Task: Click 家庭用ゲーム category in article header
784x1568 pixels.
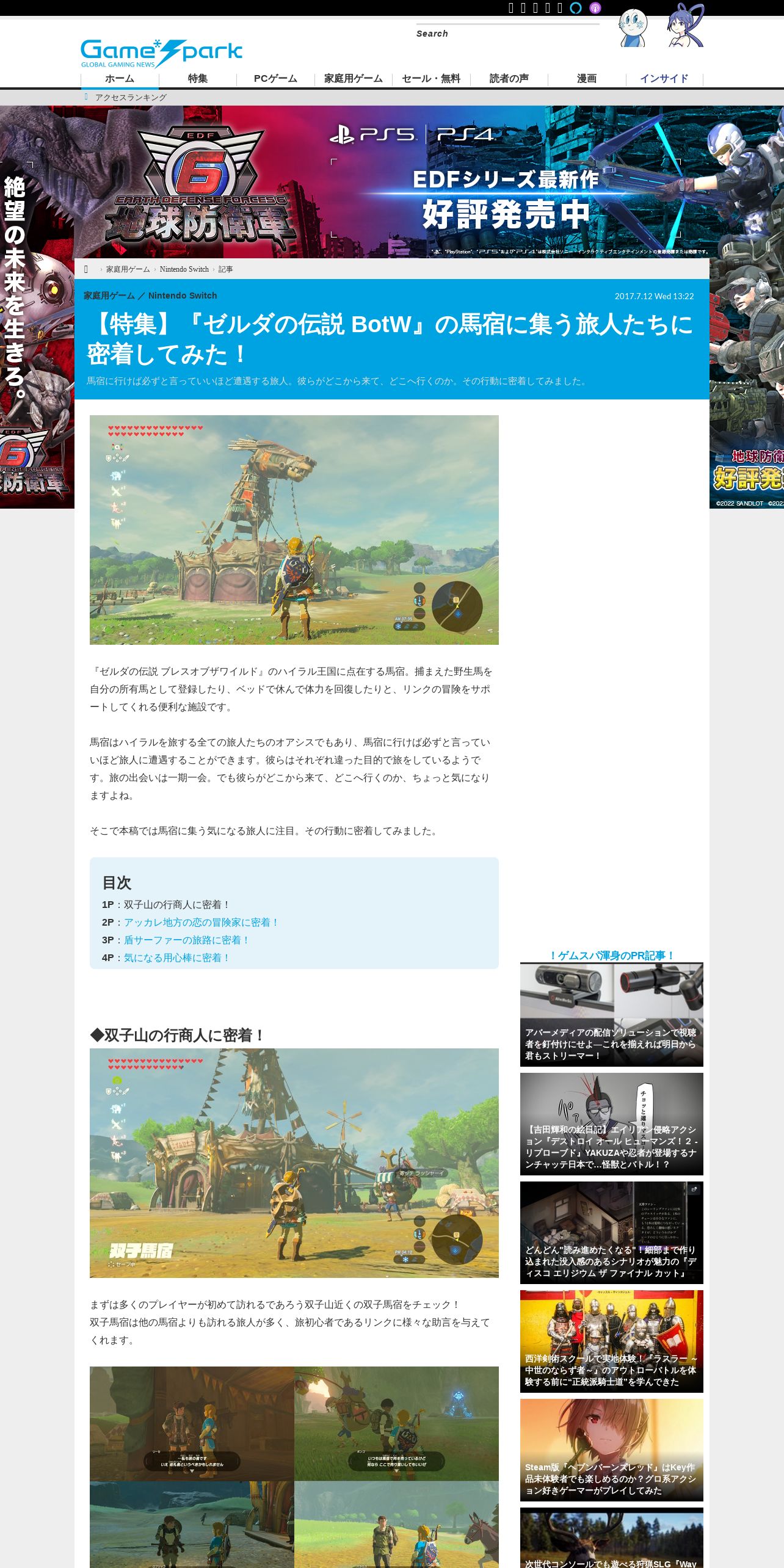Action: click(x=109, y=296)
